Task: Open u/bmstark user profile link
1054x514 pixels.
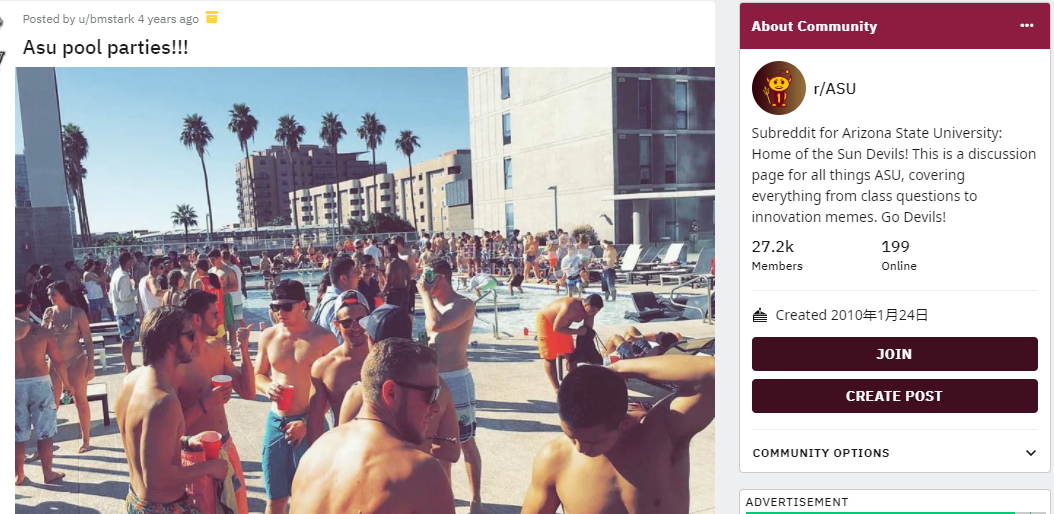Action: coord(106,19)
